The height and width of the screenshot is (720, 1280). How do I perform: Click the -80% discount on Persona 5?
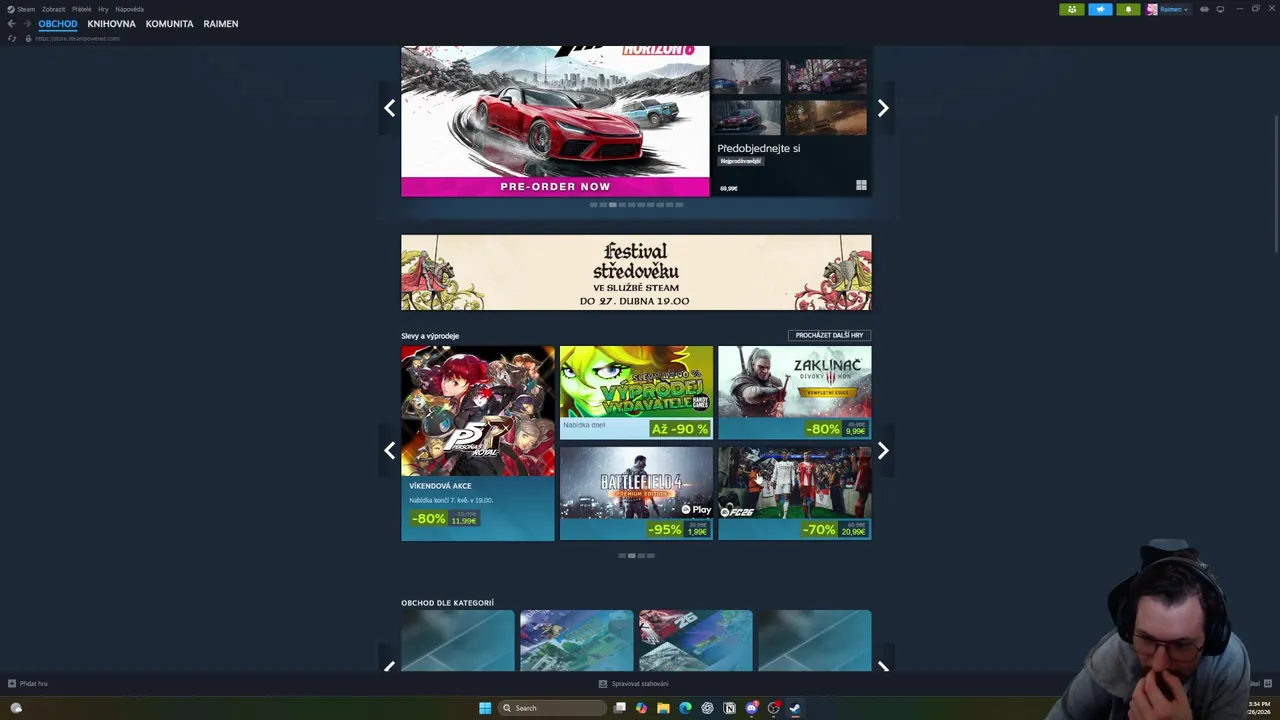point(428,518)
